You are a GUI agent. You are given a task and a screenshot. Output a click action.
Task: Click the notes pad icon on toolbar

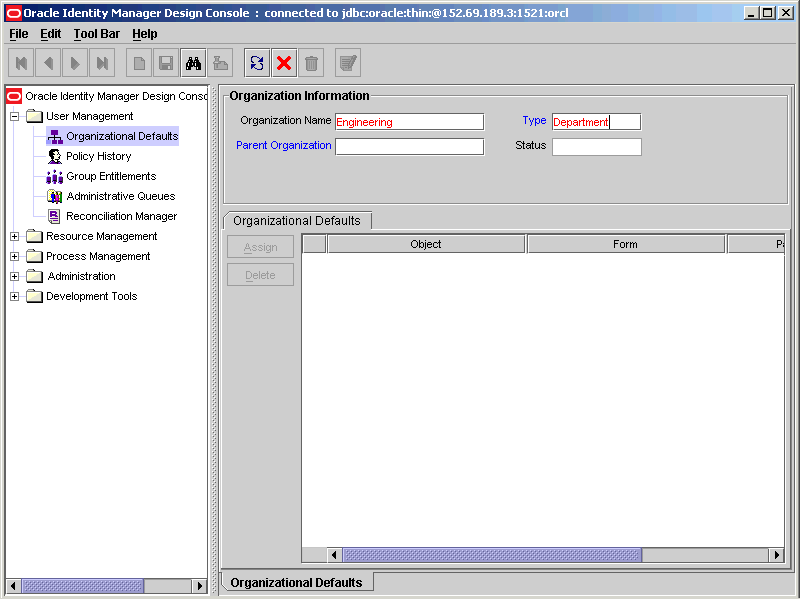point(348,62)
